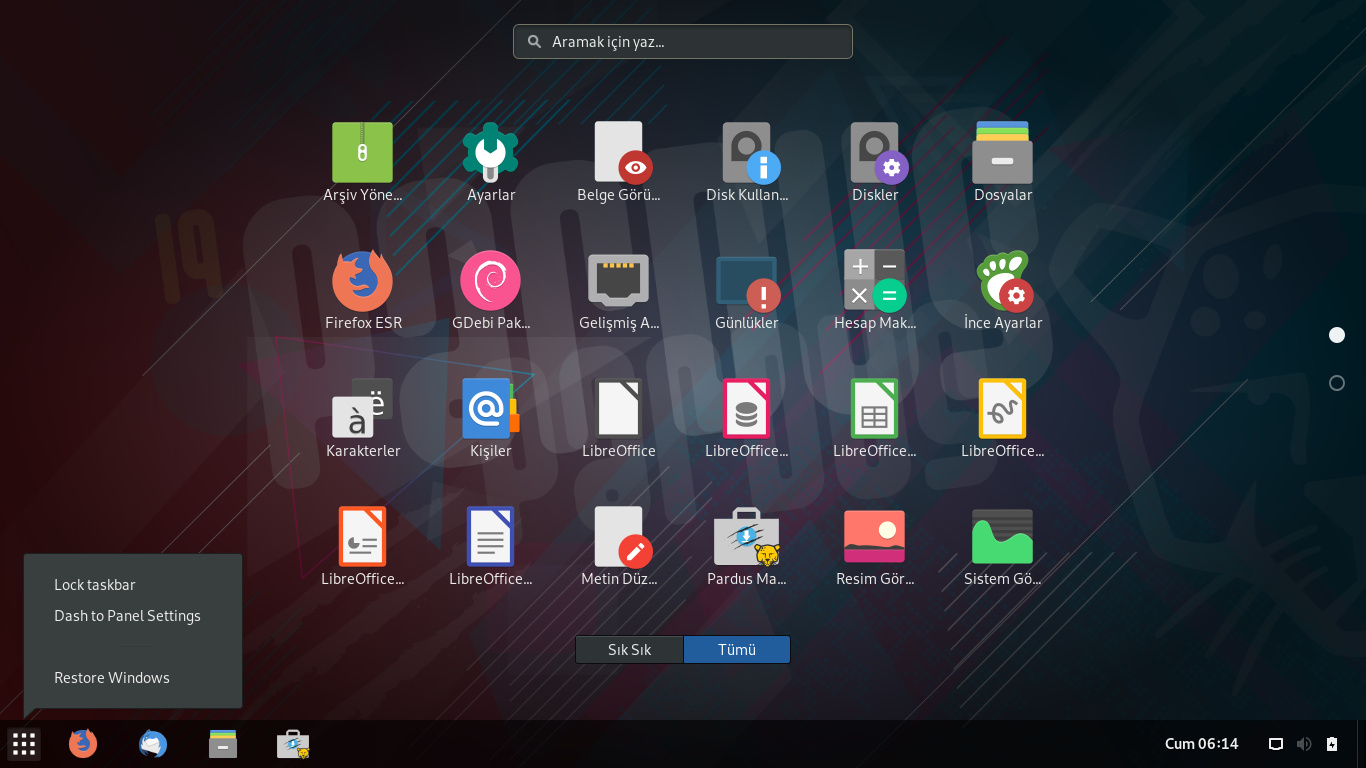Open Dash to Panel Settings menu entry
Screen dimensions: 1366x768
tap(127, 616)
